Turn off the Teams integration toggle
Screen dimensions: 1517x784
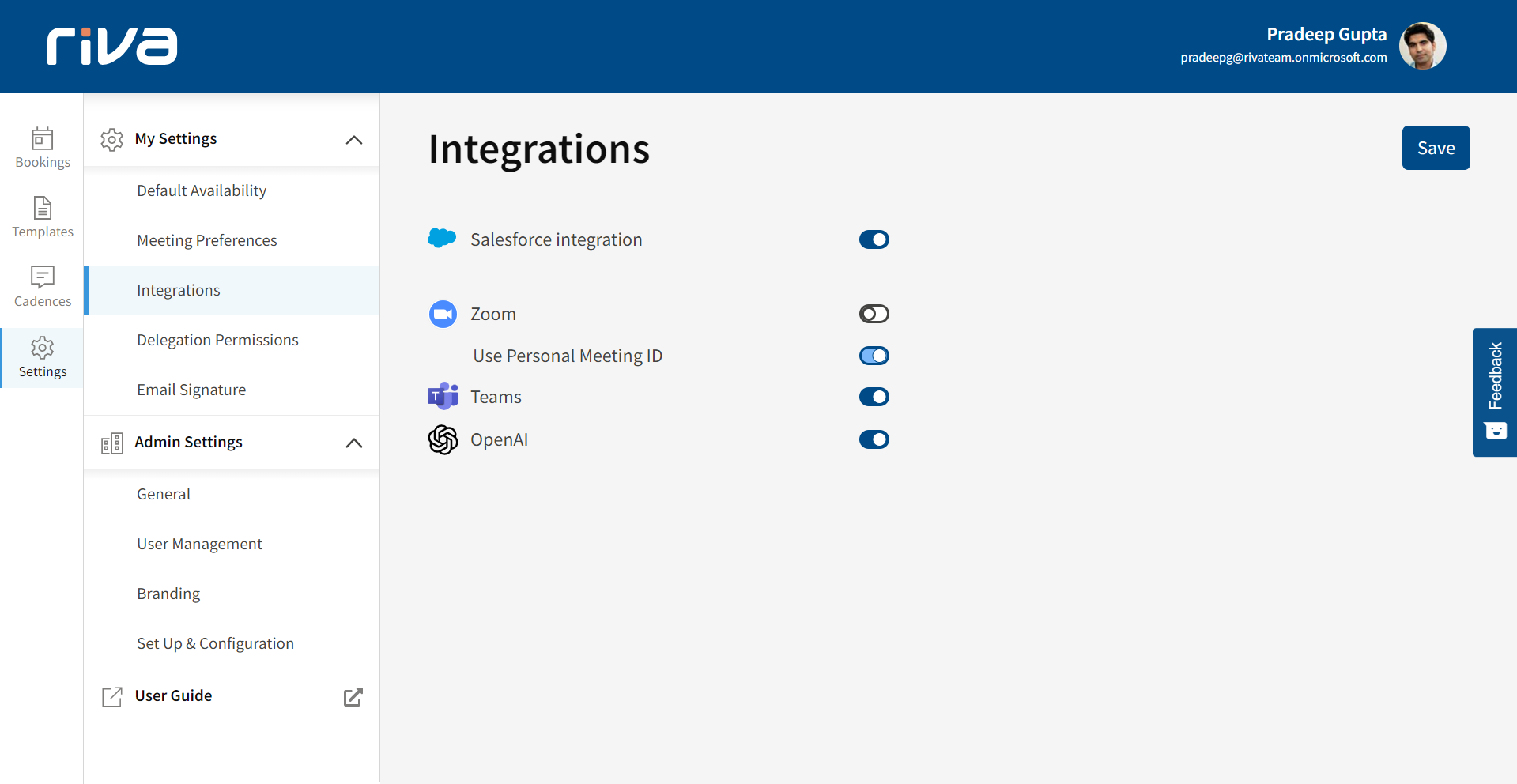(874, 397)
